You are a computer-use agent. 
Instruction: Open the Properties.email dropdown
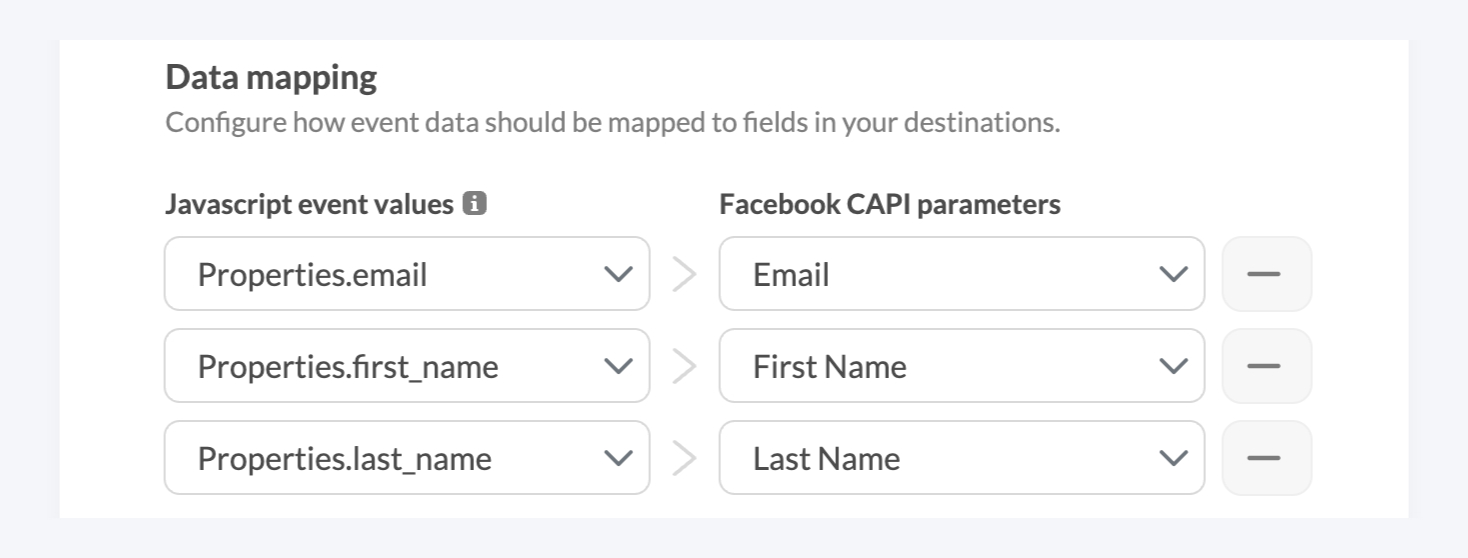click(x=407, y=274)
